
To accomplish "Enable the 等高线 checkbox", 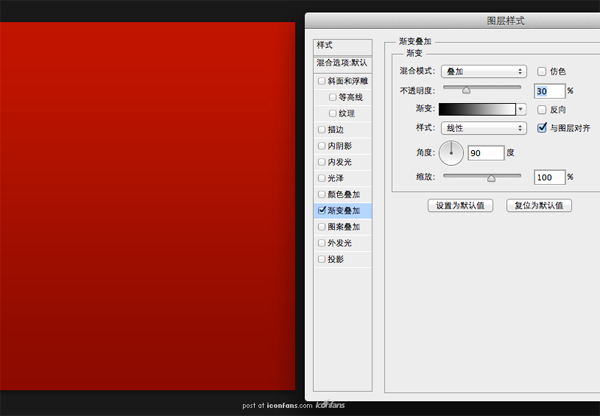I will [333, 98].
